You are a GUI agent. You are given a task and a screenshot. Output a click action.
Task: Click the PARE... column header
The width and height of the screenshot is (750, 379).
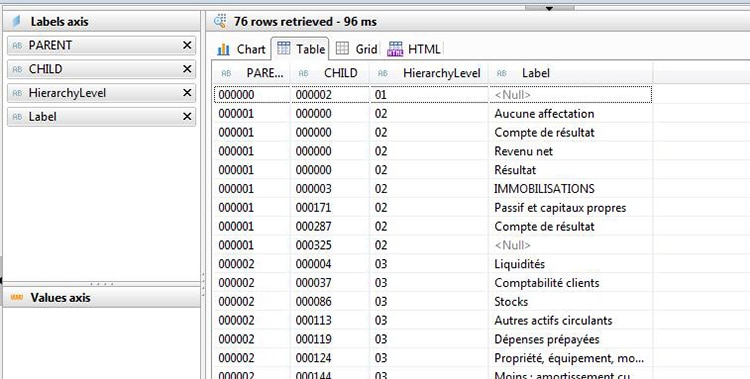coord(252,73)
